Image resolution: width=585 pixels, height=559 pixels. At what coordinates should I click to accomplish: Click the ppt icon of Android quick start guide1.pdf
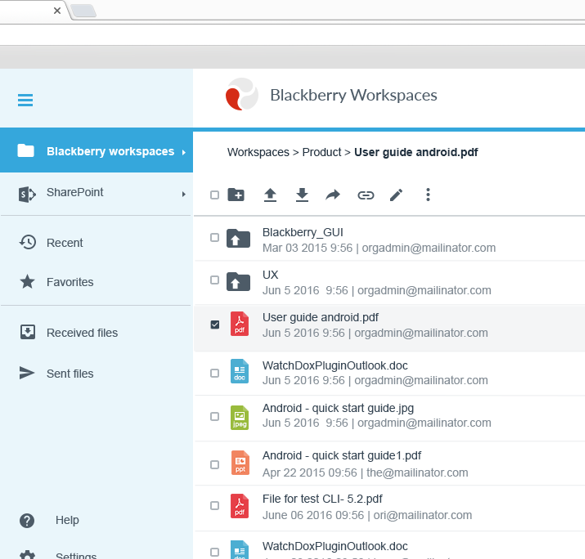pyautogui.click(x=240, y=463)
